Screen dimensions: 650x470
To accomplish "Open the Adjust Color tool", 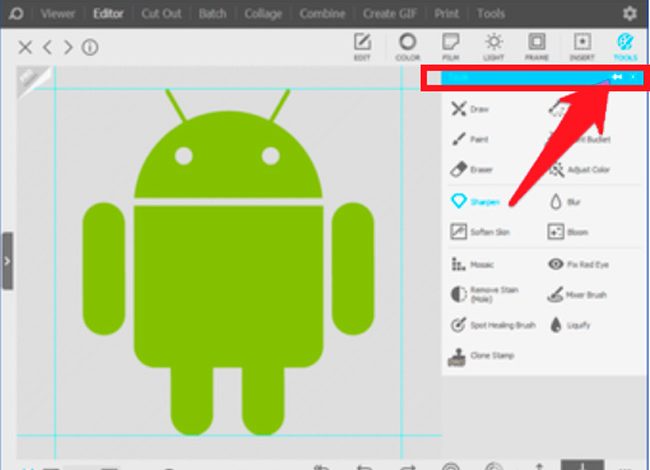I will point(579,169).
